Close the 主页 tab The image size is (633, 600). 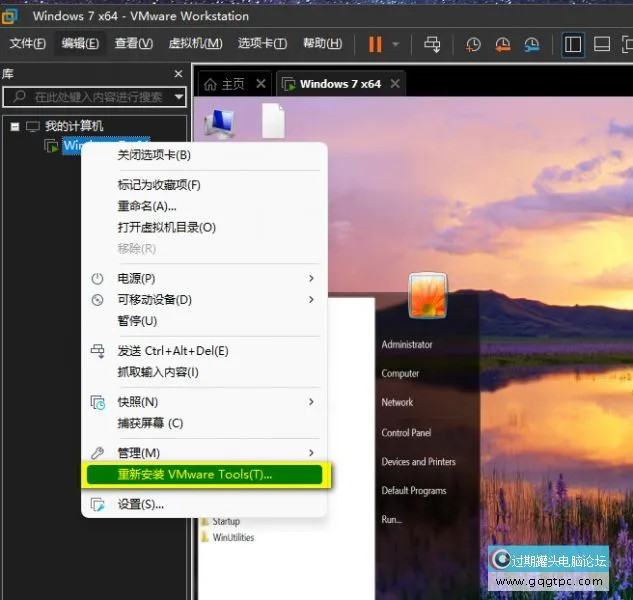pyautogui.click(x=261, y=84)
